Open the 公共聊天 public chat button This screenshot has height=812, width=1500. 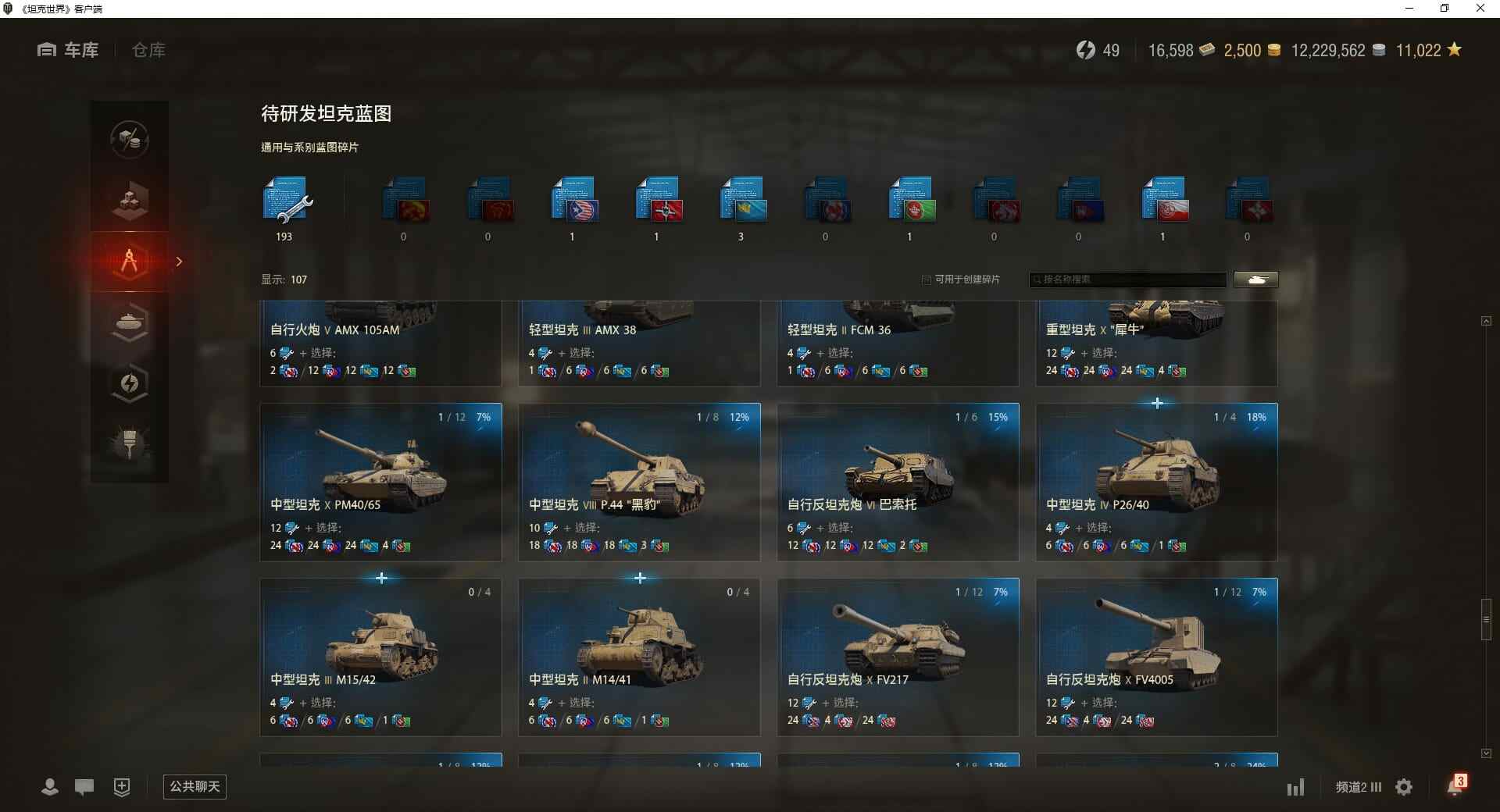pyautogui.click(x=195, y=786)
